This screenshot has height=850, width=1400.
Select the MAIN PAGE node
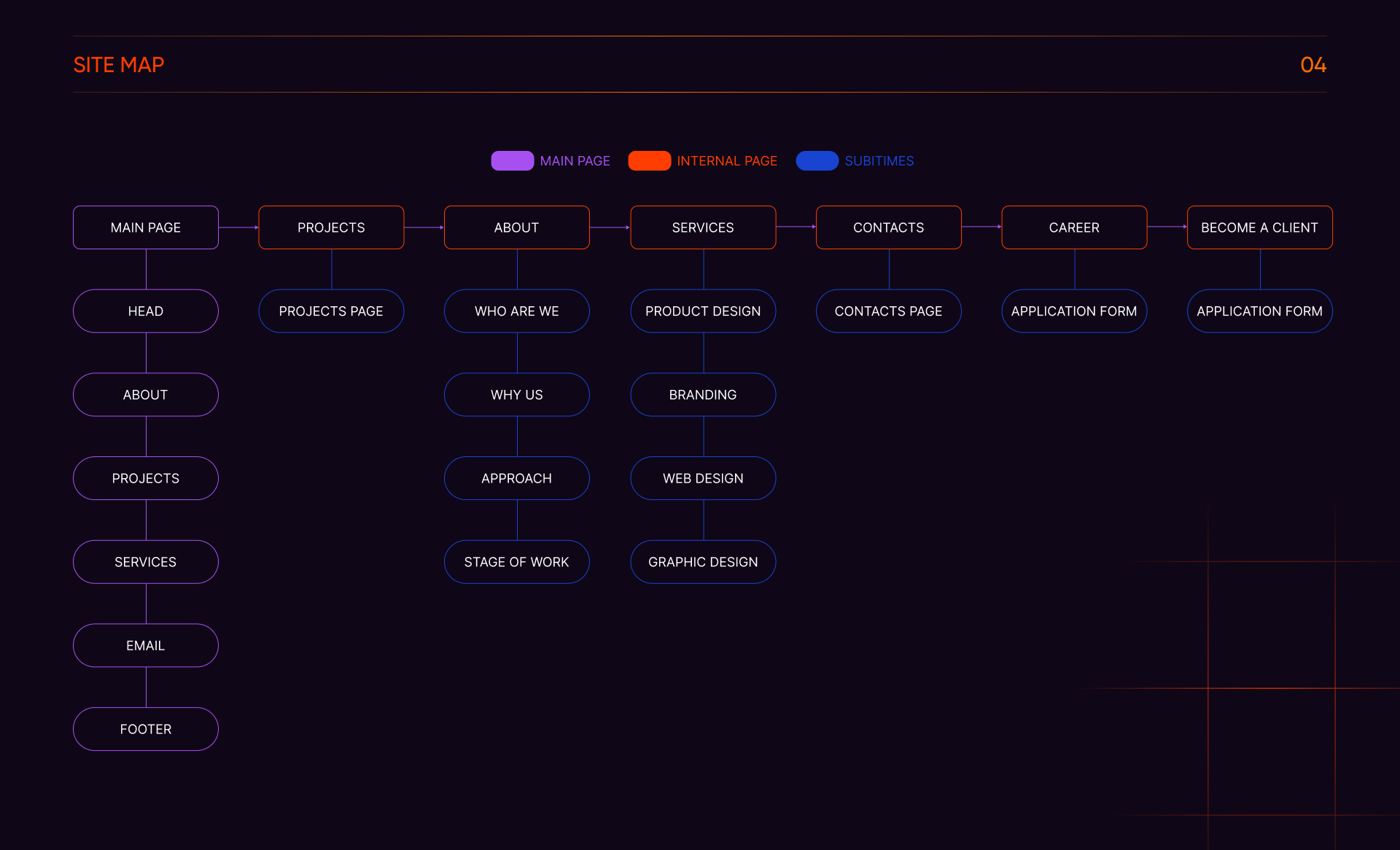pos(146,227)
